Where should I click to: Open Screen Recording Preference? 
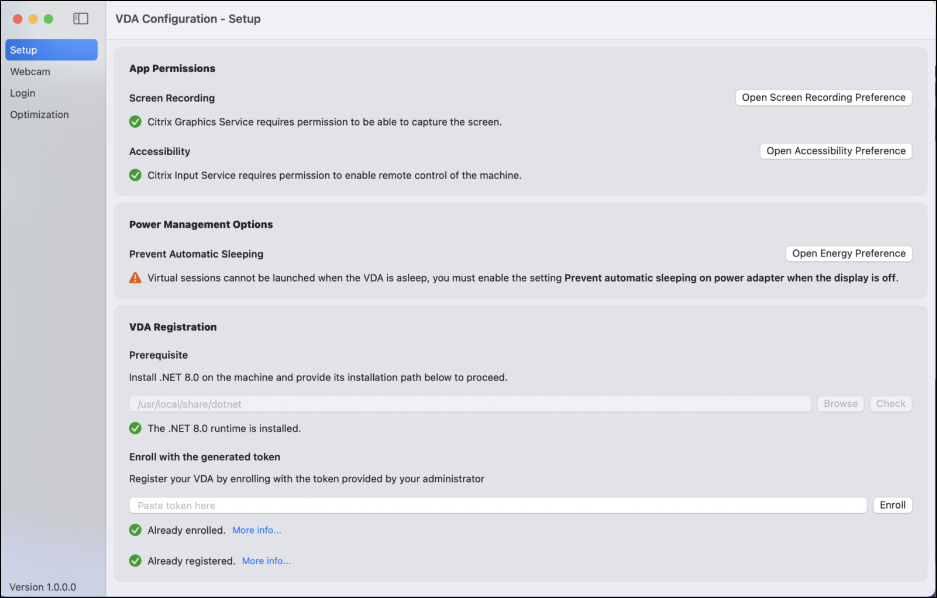pyautogui.click(x=823, y=98)
